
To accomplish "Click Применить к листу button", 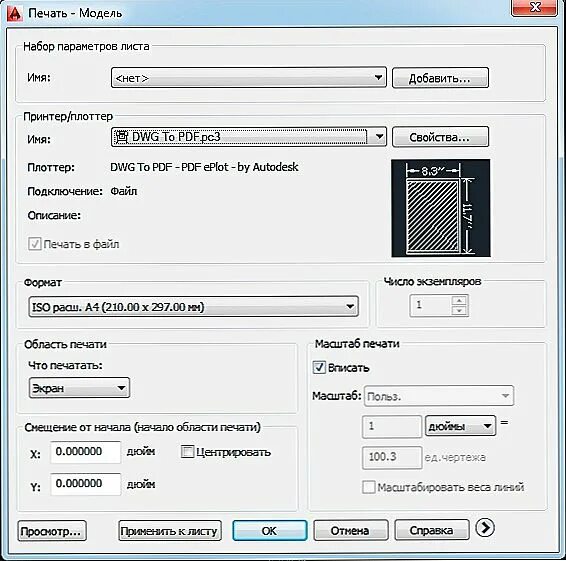I will click(x=170, y=531).
